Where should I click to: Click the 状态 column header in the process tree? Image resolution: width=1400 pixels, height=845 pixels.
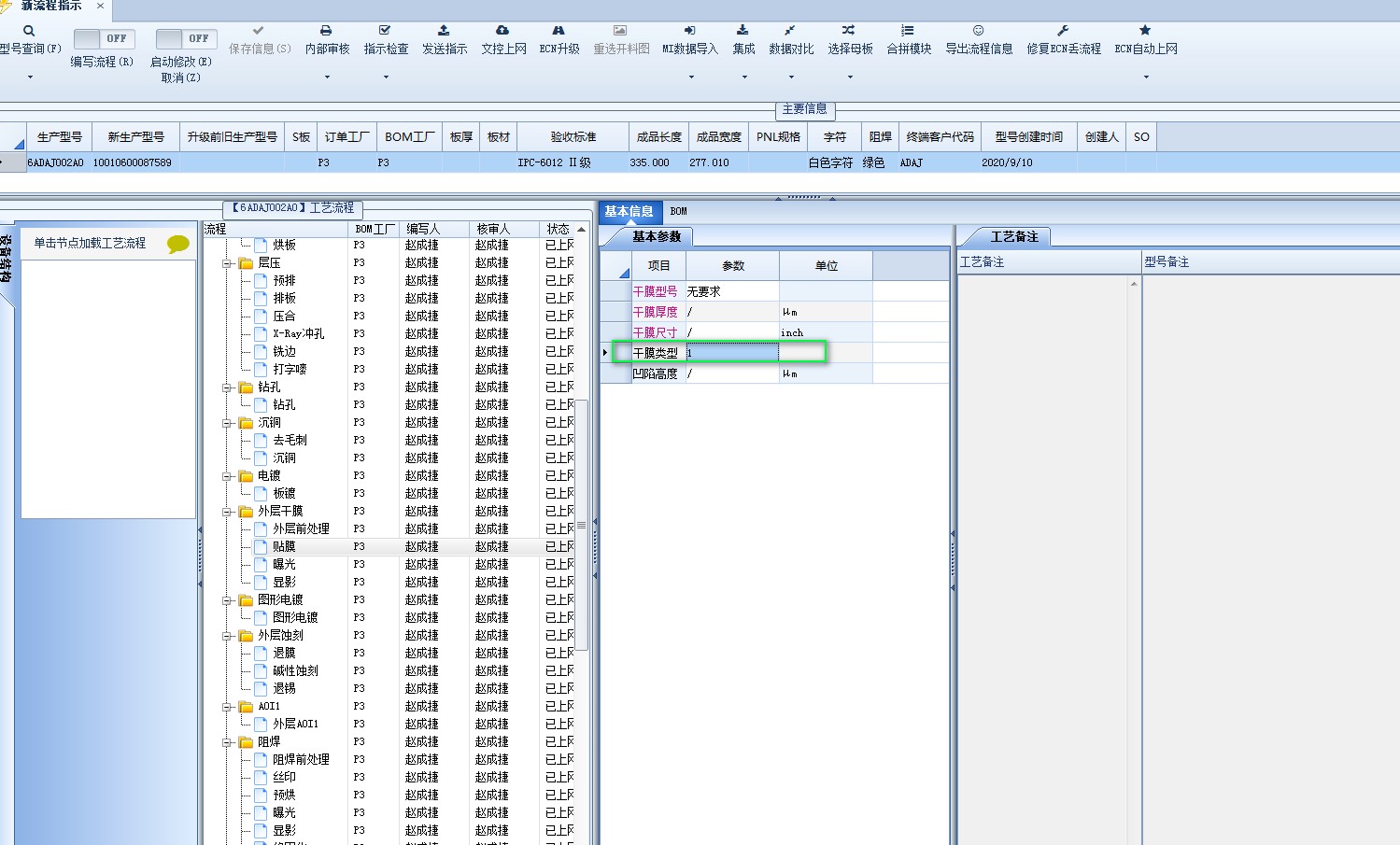pos(558,229)
